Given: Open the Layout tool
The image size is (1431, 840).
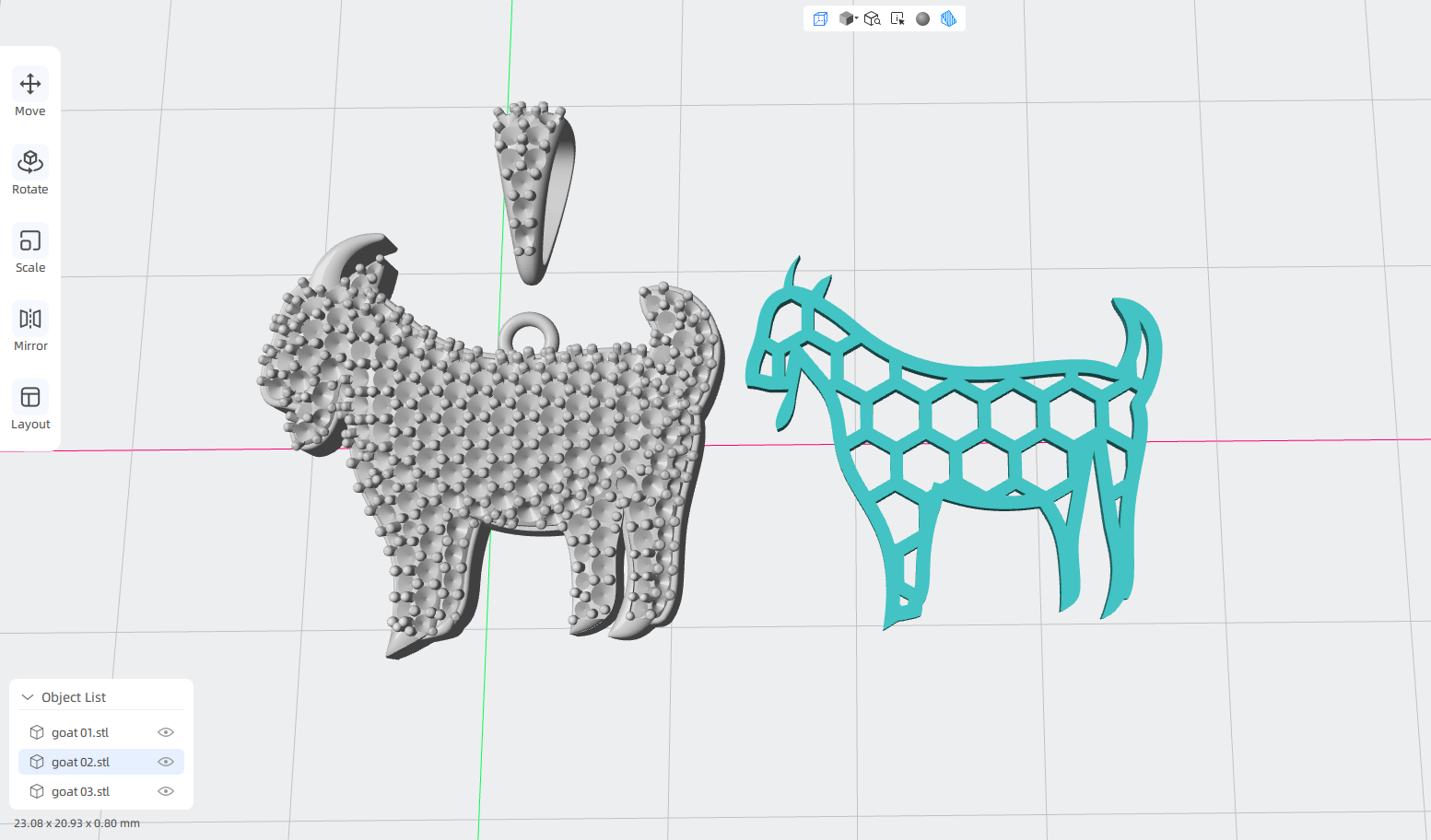Looking at the screenshot, I should click(x=30, y=406).
